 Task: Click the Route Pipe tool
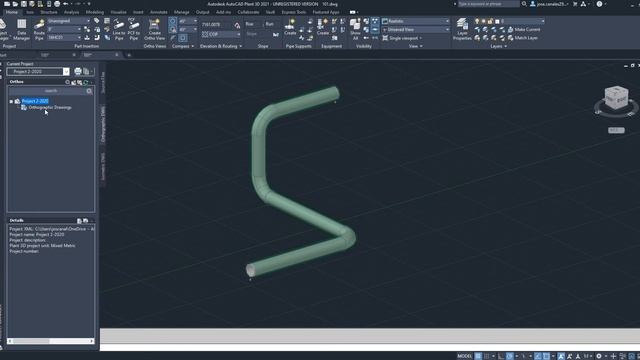(39, 29)
